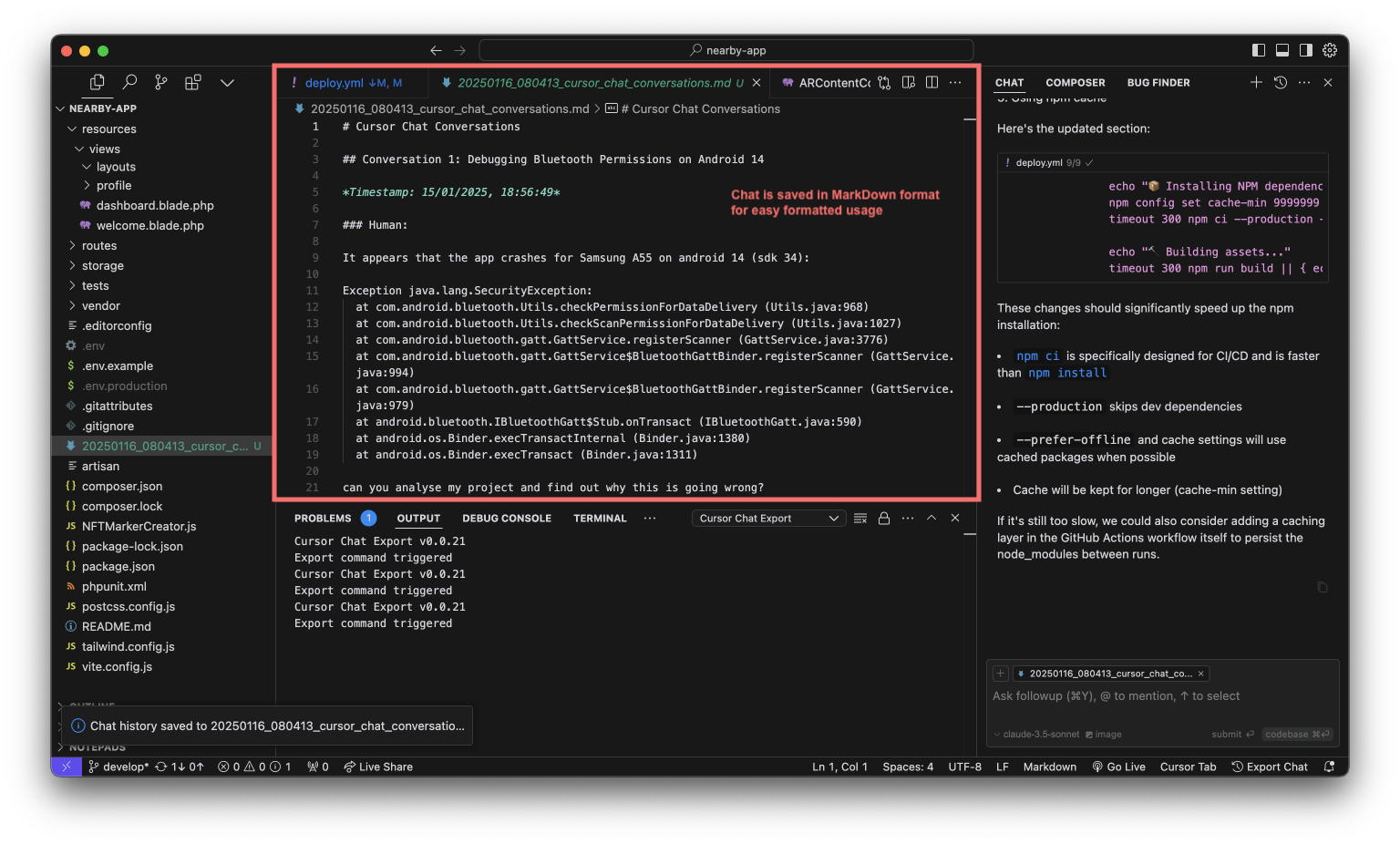Image resolution: width=1400 pixels, height=844 pixels.
Task: Open output panel more actions ellipsis
Action: [x=907, y=519]
